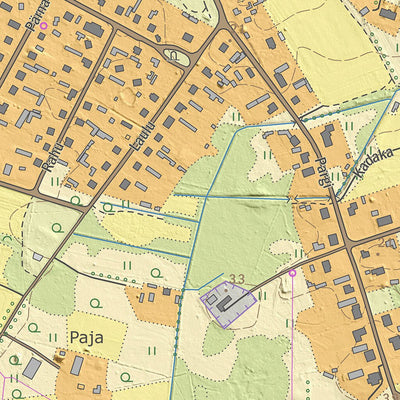
Task: Click the Laulu street label
Action: coord(138,136)
